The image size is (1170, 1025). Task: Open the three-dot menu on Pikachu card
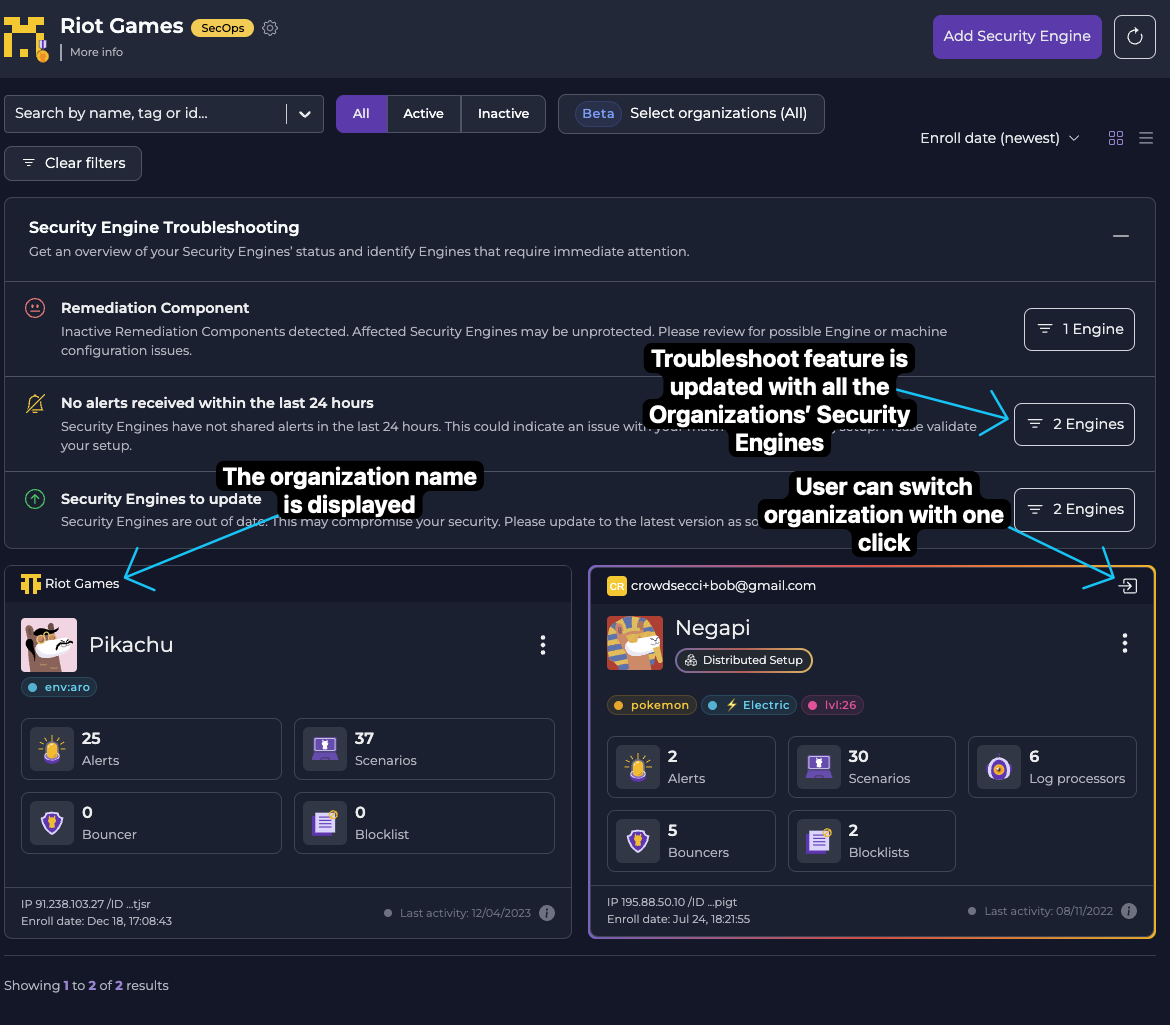tap(543, 645)
